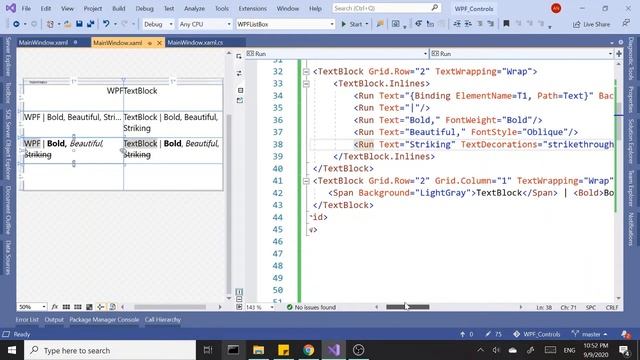Open the Edit menu
Screen dimensions: 640x360
coord(46,9)
